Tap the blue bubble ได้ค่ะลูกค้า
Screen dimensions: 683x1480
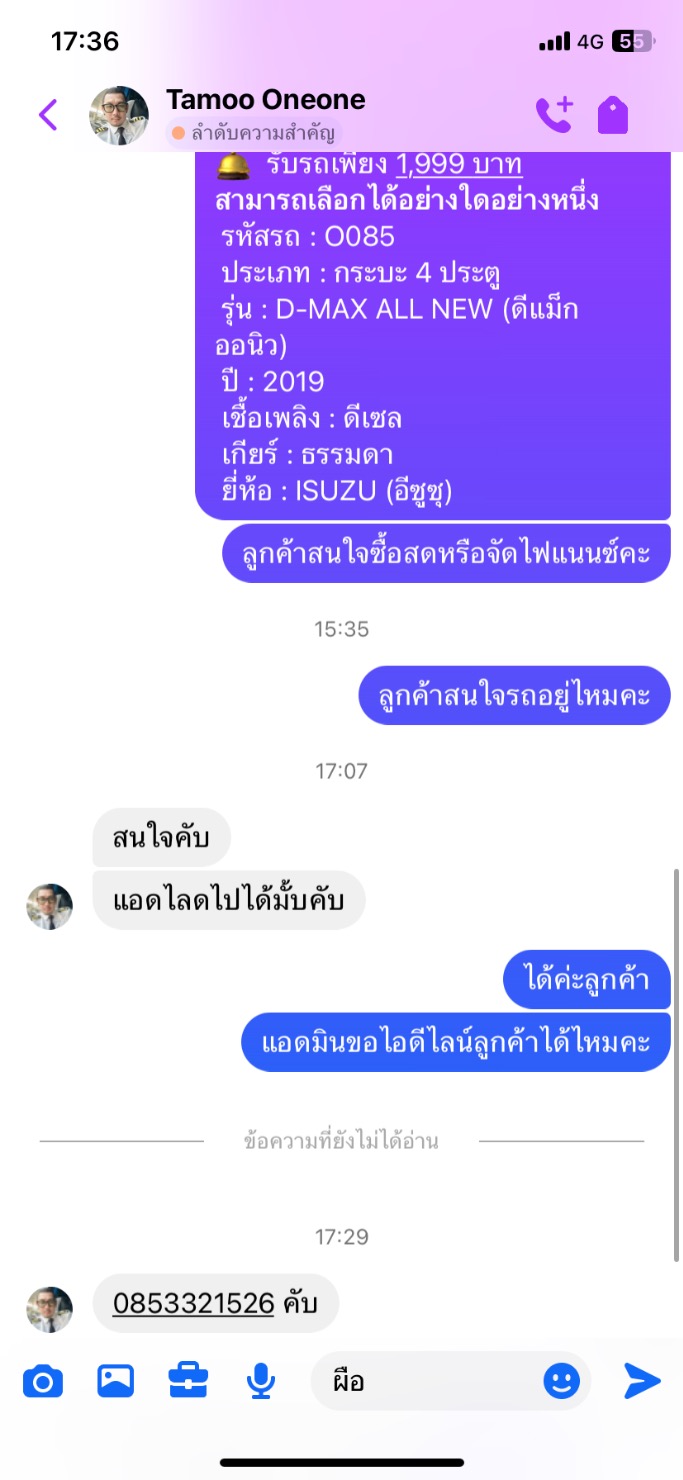(x=587, y=979)
